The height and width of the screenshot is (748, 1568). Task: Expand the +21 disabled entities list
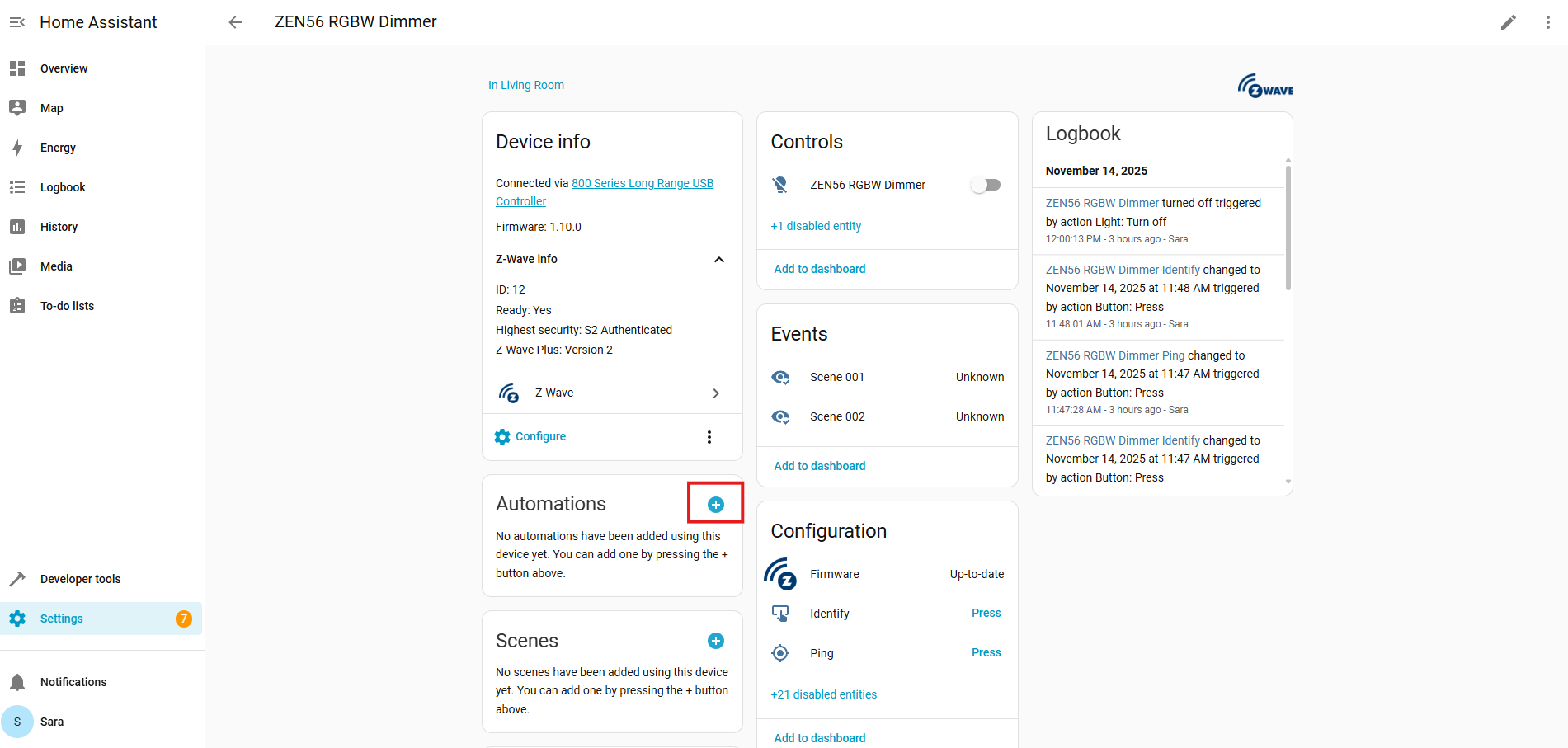823,694
